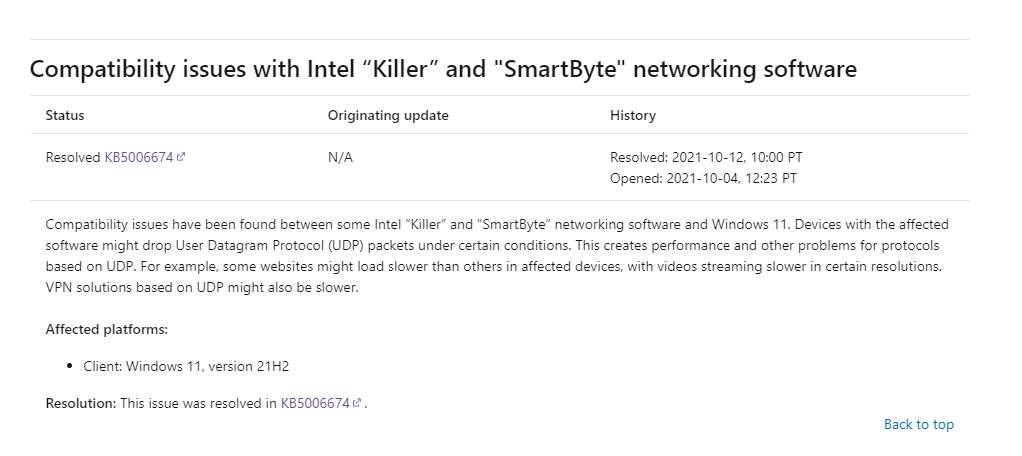Select the Status column header
The image size is (1022, 456).
(65, 115)
